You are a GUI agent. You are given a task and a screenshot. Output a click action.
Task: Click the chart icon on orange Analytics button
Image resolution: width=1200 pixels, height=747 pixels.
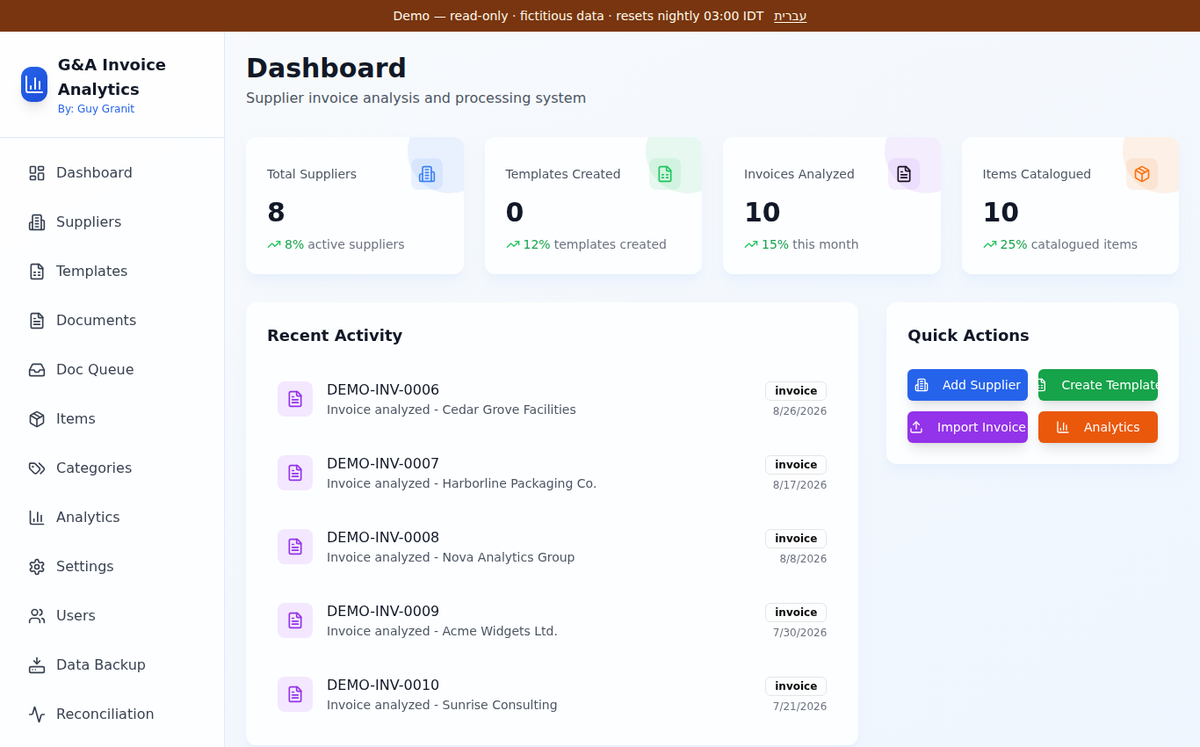pos(1063,427)
